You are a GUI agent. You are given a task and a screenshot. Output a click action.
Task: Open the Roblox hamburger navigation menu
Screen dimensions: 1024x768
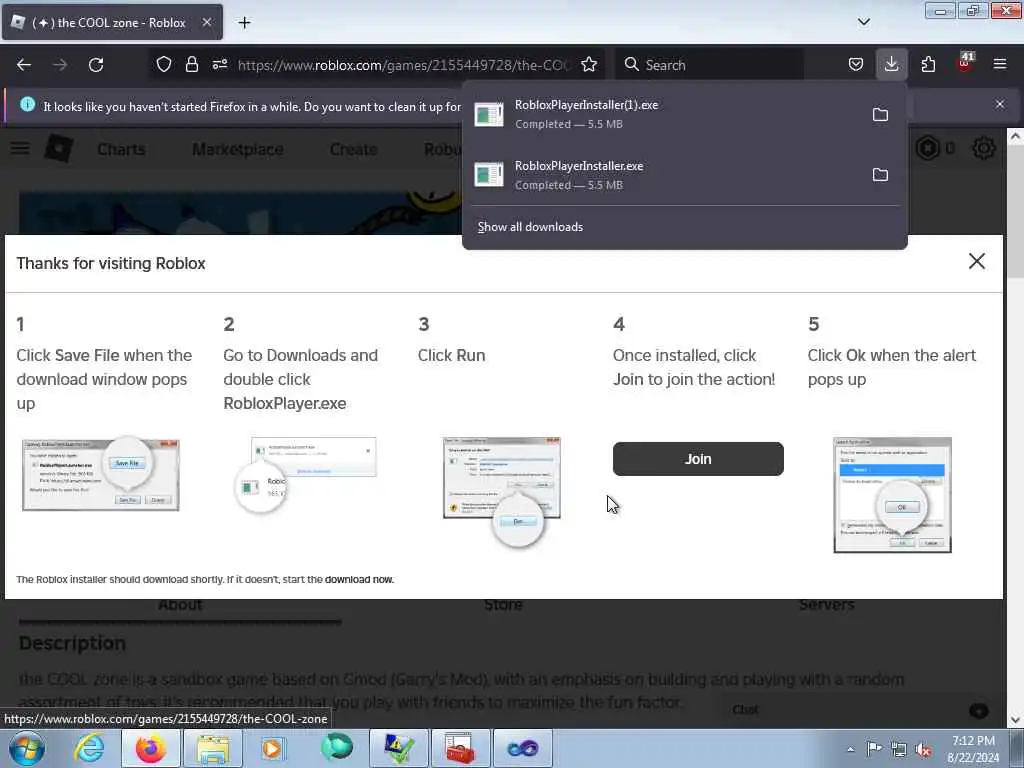[x=20, y=149]
